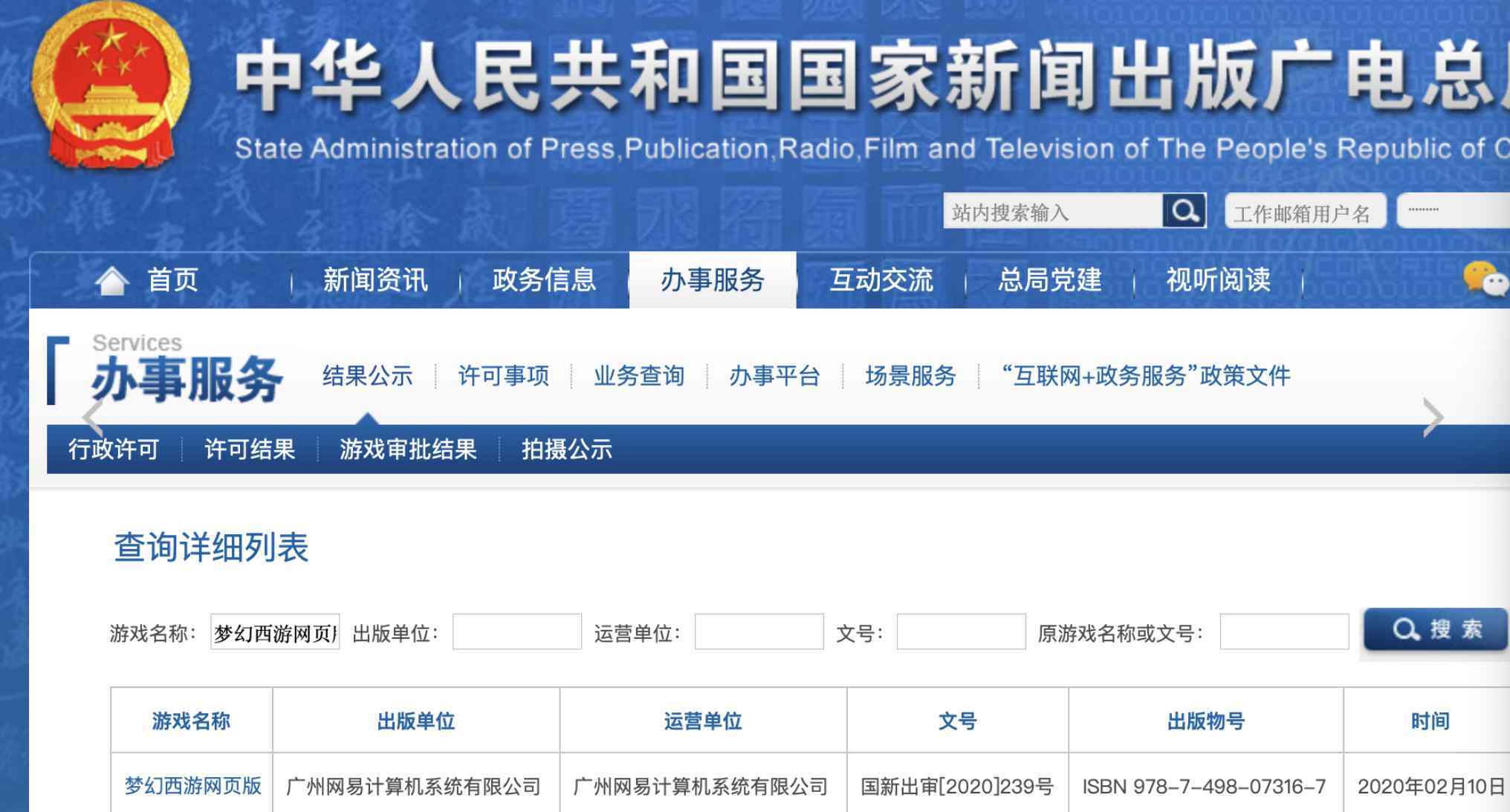The height and width of the screenshot is (812, 1510).
Task: Open the 新闻资讯 menu
Action: click(375, 280)
